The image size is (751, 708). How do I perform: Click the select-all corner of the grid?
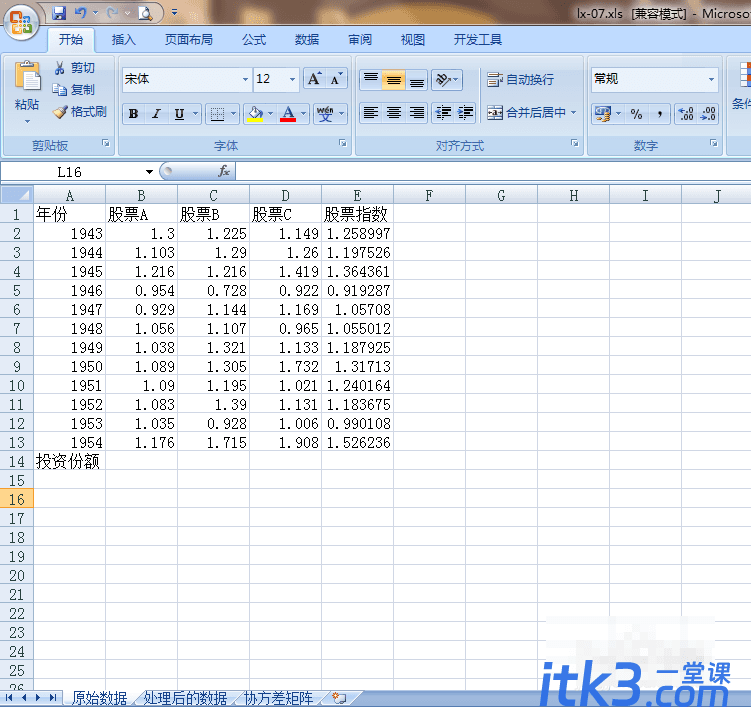(x=17, y=195)
